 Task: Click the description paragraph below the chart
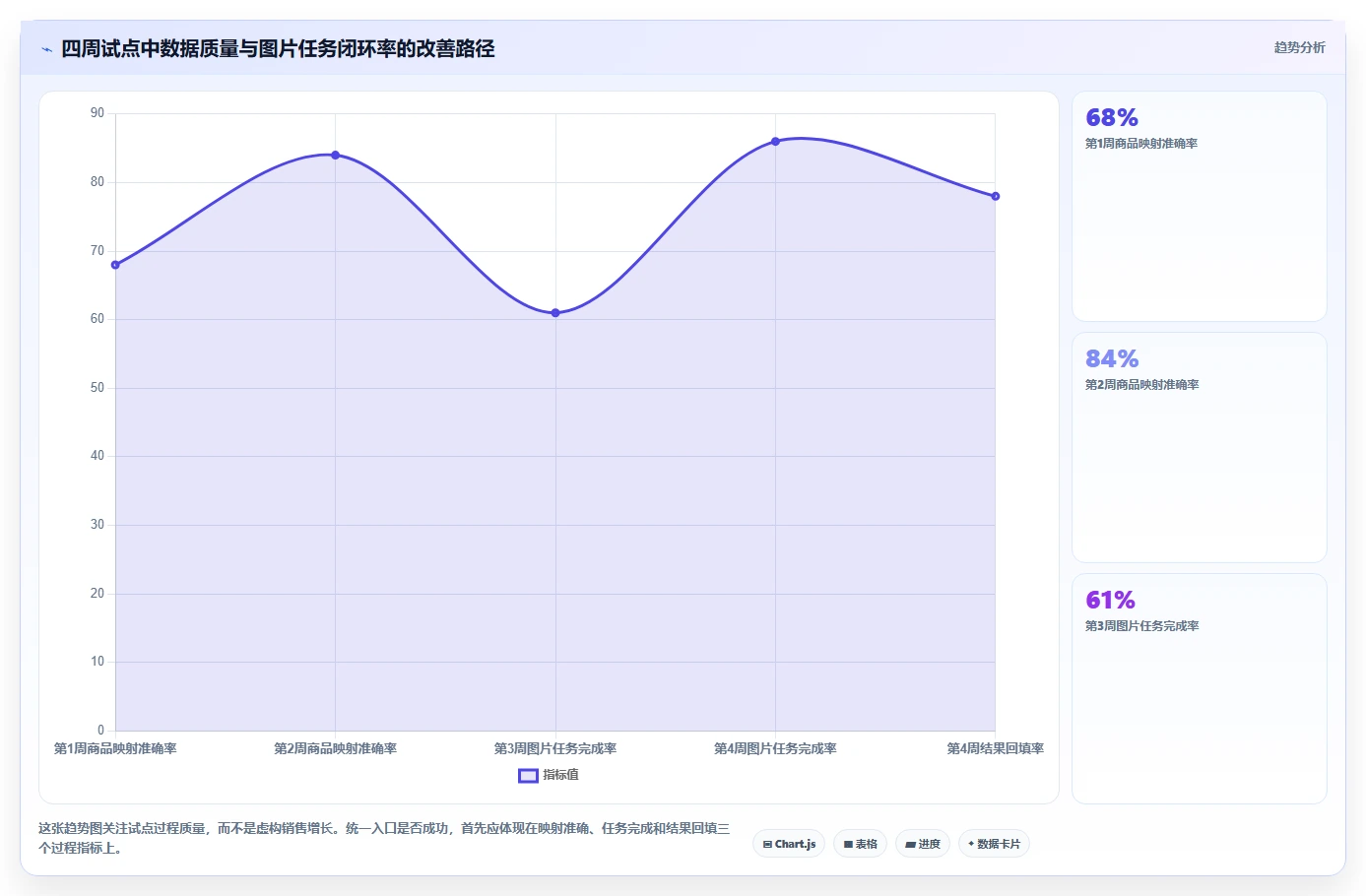coord(384,838)
